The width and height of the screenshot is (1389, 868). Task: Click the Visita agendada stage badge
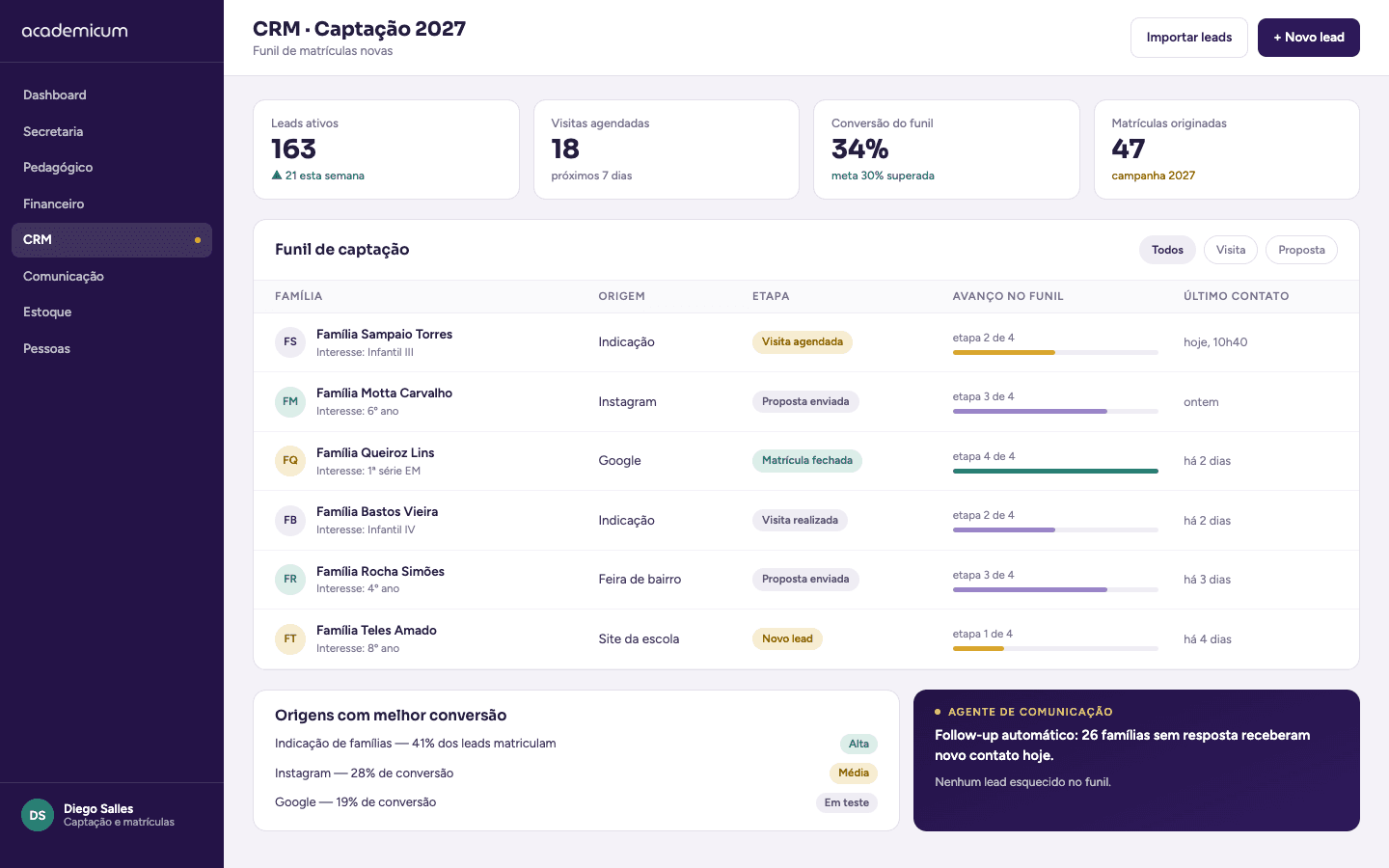click(x=803, y=342)
